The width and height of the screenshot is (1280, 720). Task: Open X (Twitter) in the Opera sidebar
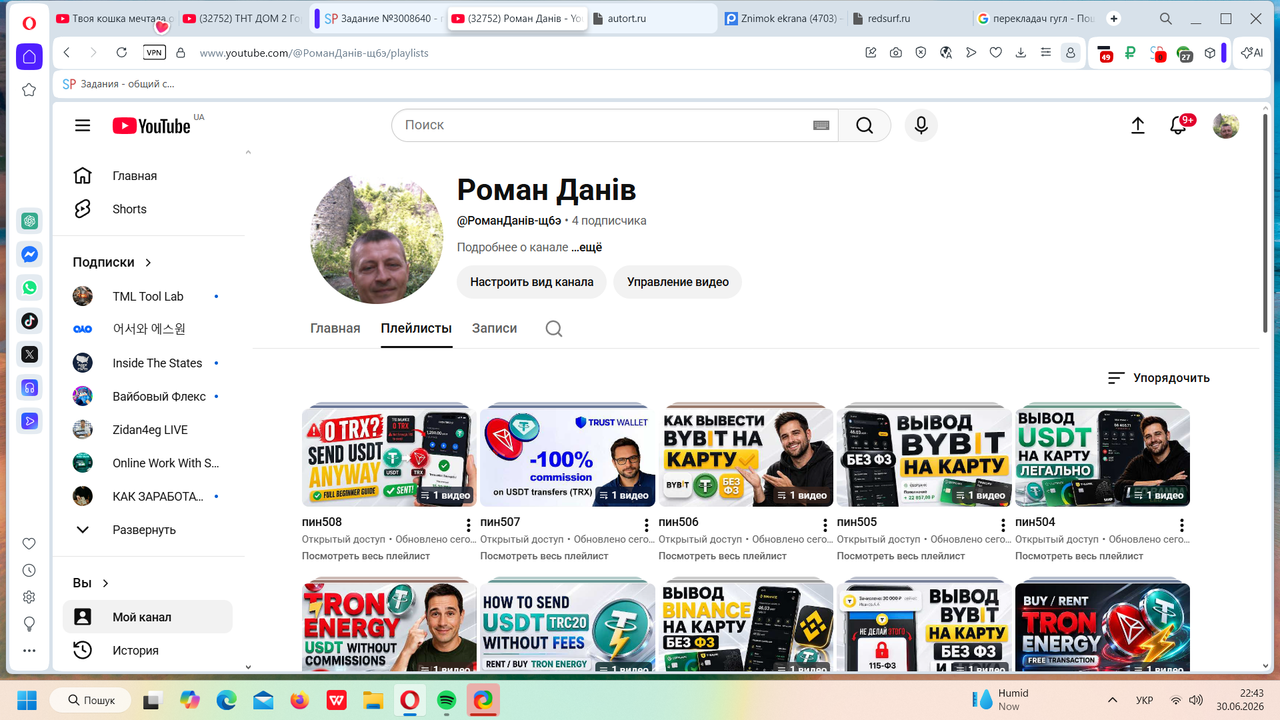pos(29,354)
